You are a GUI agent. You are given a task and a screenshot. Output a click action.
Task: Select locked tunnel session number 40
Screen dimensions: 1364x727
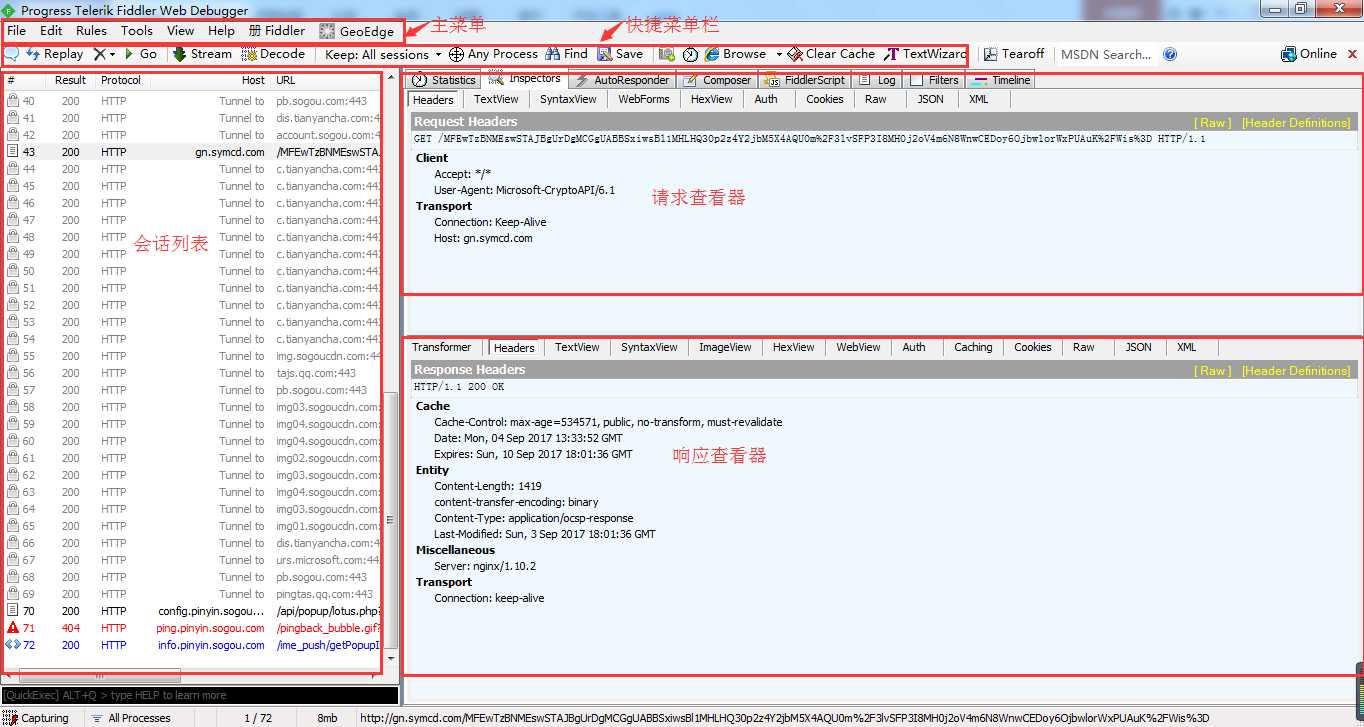click(x=192, y=101)
